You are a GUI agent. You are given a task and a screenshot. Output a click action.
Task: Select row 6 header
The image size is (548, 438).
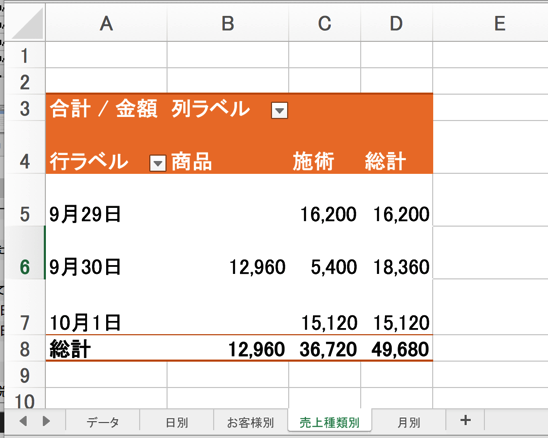[24, 253]
